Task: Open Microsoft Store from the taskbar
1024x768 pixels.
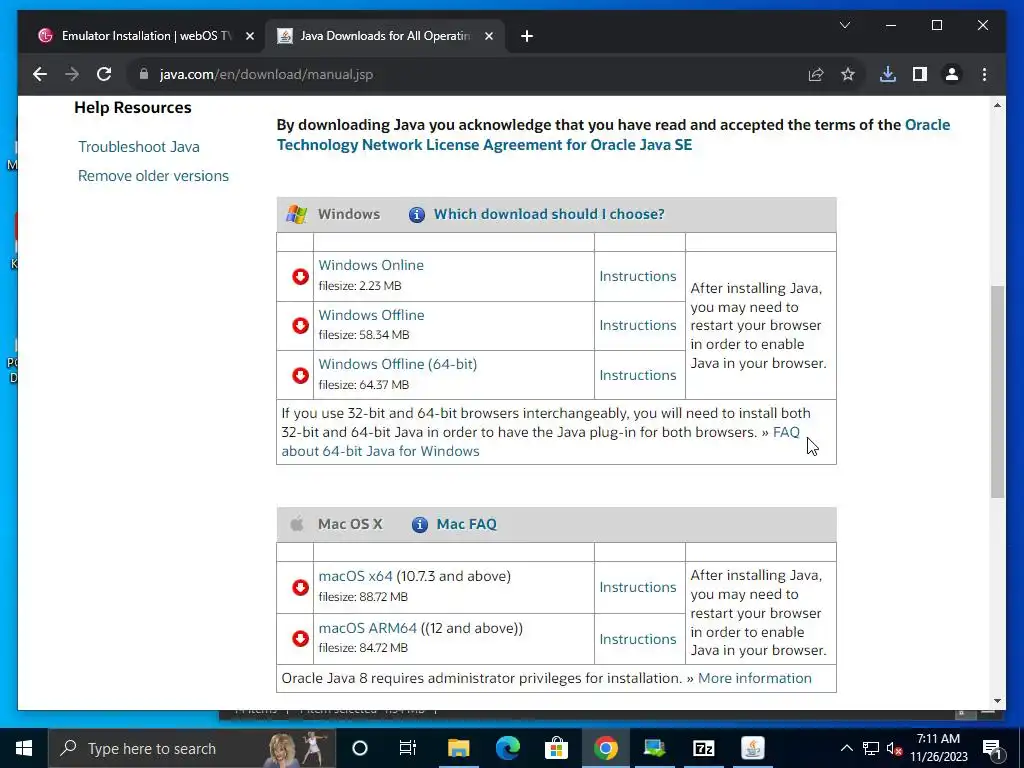Action: [x=556, y=748]
